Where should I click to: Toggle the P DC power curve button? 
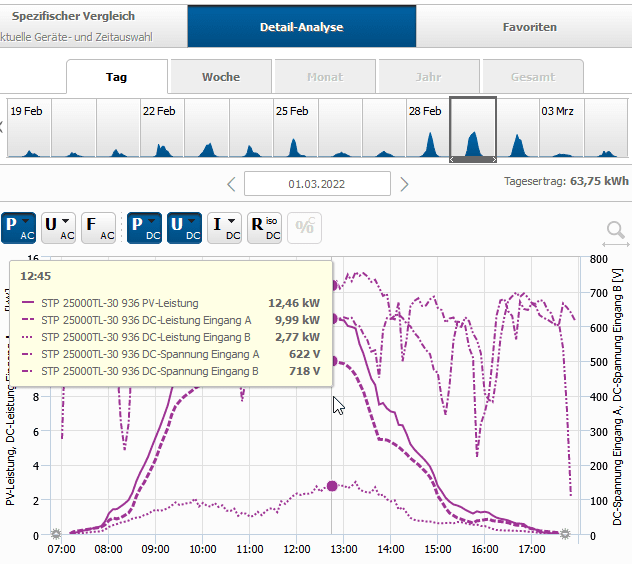144,228
